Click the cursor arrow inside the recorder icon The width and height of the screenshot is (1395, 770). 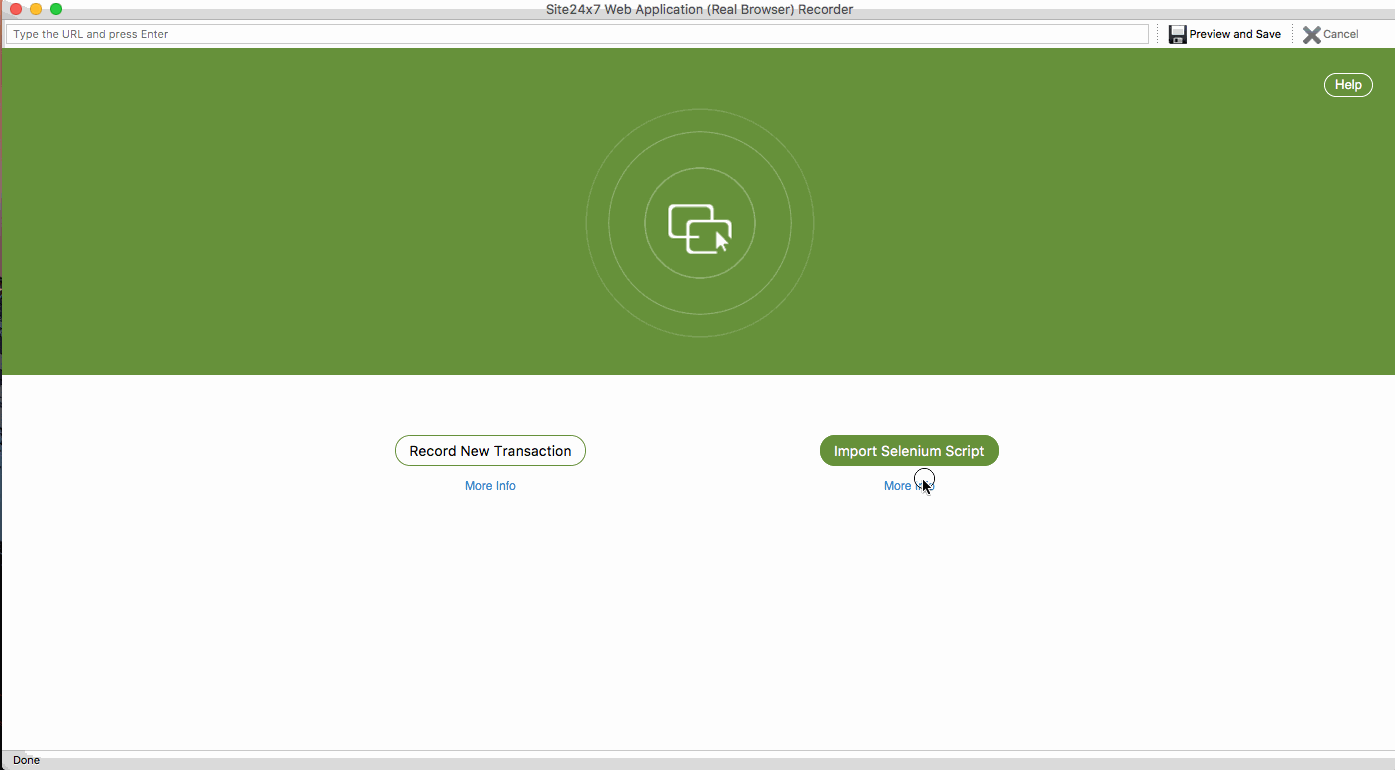pyautogui.click(x=718, y=239)
